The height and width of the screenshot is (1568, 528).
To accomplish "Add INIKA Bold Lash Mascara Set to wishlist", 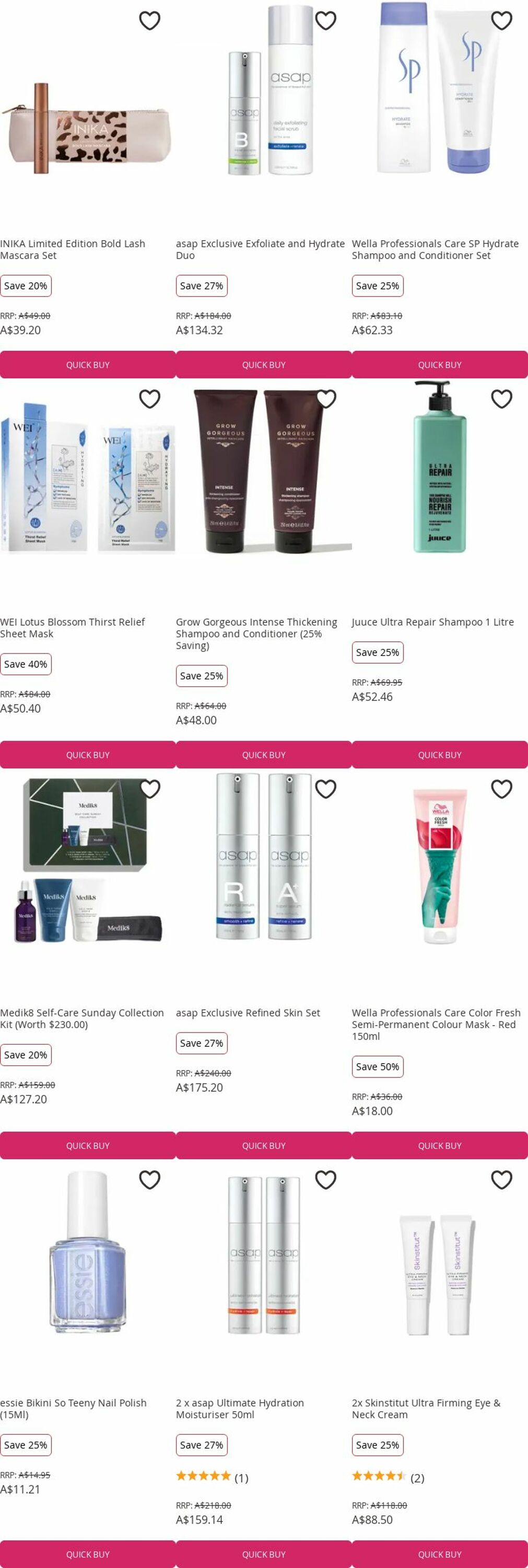I will (150, 21).
